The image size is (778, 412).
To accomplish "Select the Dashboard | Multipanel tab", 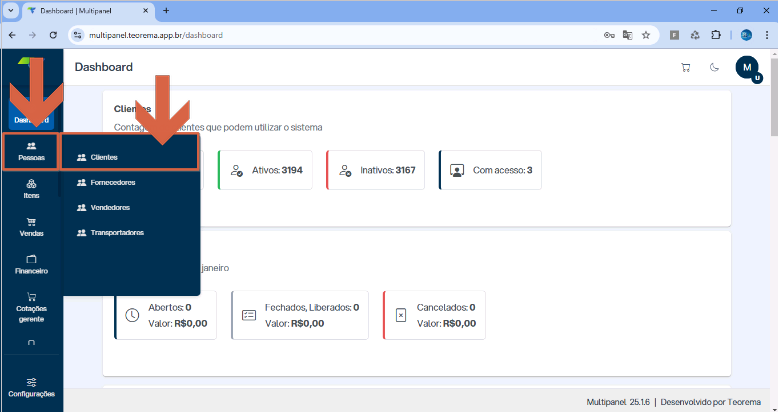I will [88, 10].
